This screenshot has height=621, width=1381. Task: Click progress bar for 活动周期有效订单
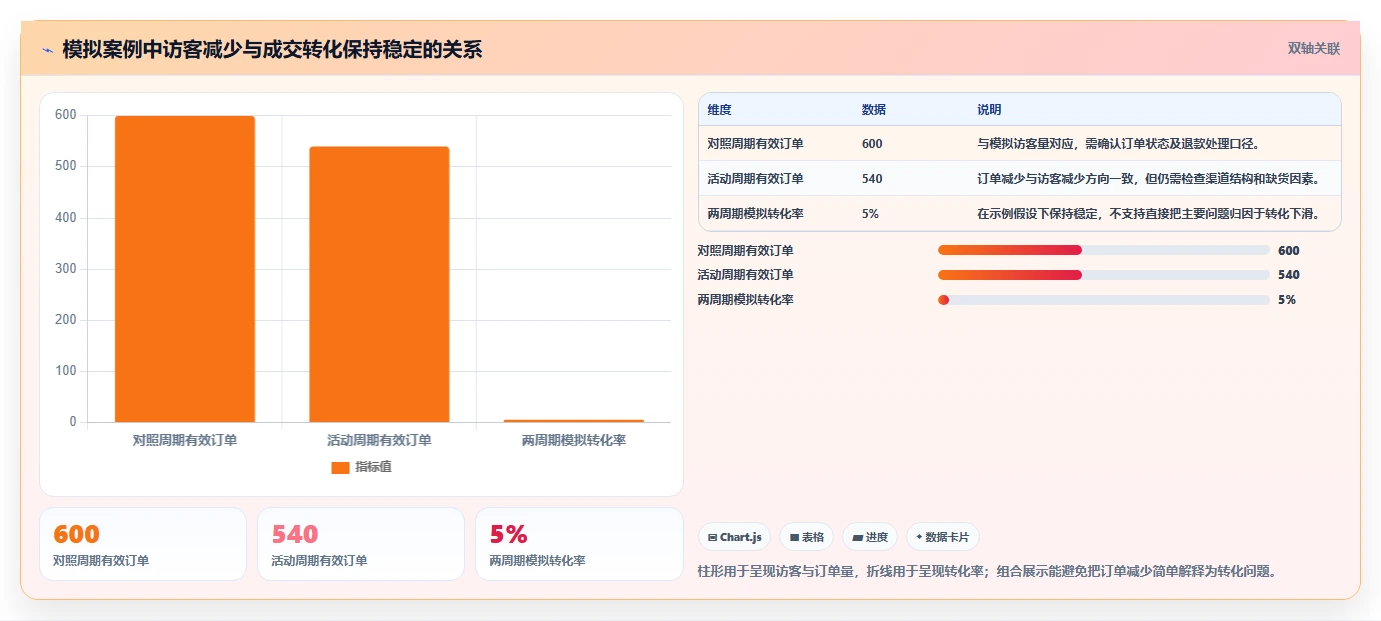(x=1103, y=275)
